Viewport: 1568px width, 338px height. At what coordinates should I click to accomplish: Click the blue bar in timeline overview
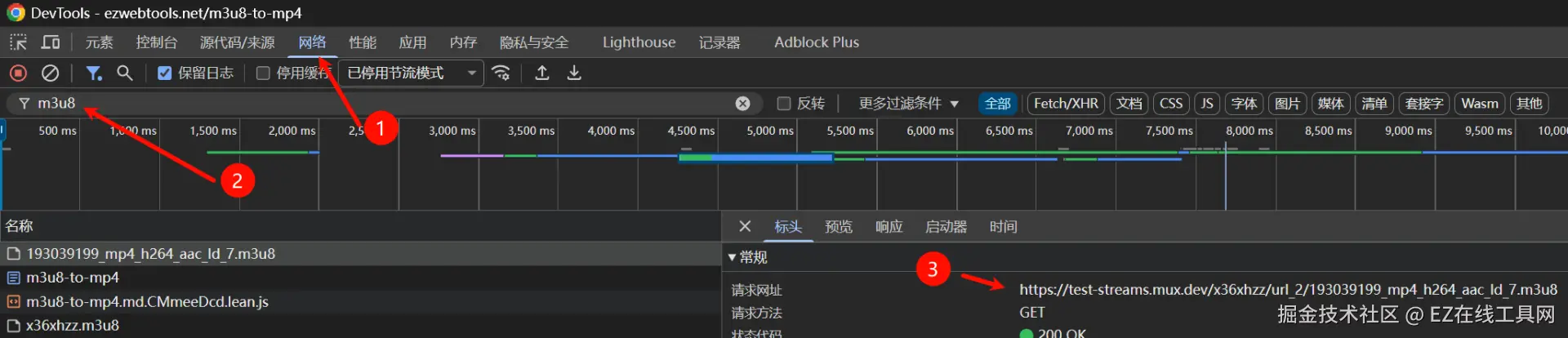click(x=755, y=158)
